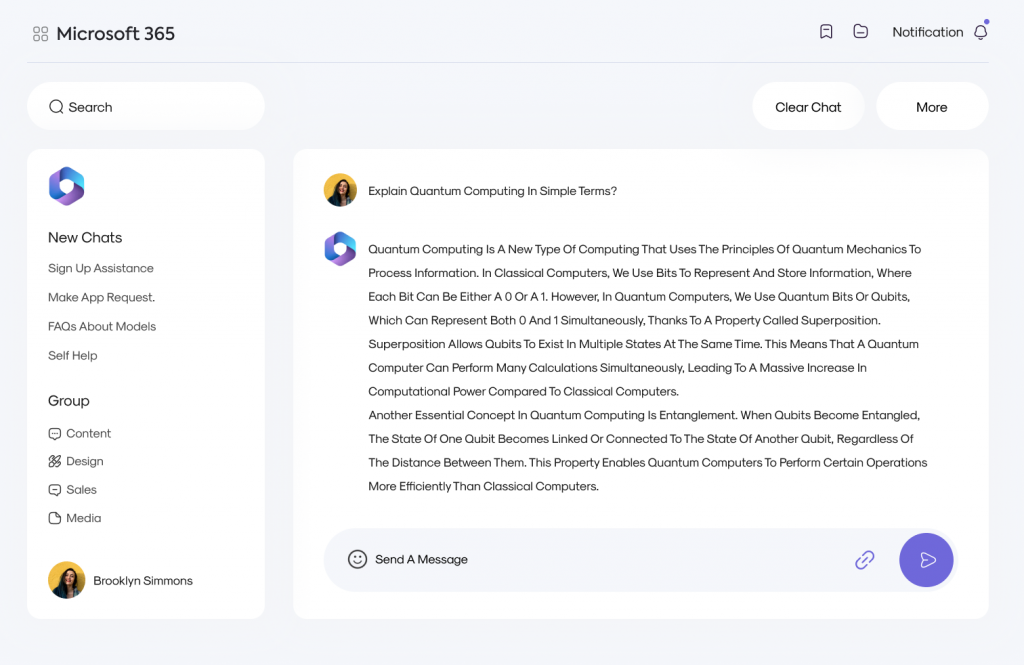Click user avatar beside the question

pos(340,190)
